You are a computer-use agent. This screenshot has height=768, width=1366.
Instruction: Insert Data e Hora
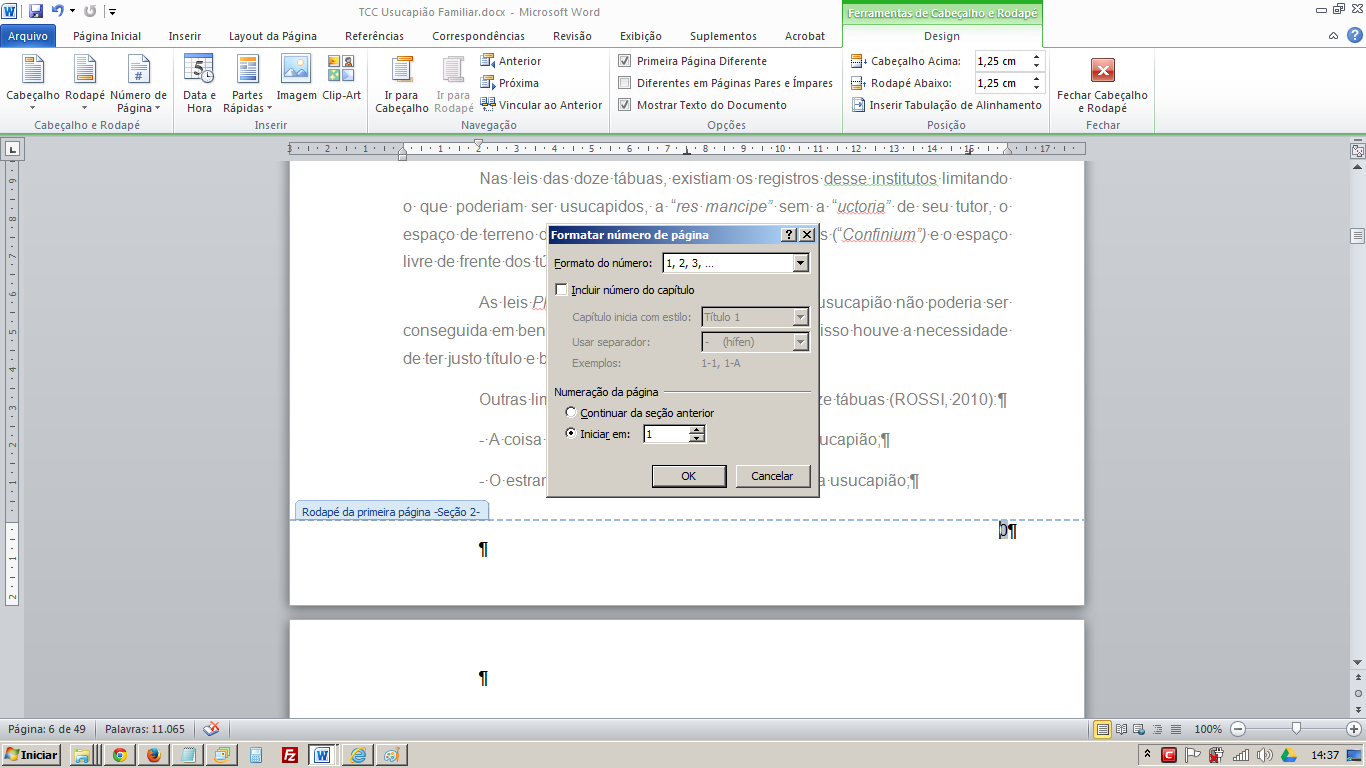[x=199, y=83]
